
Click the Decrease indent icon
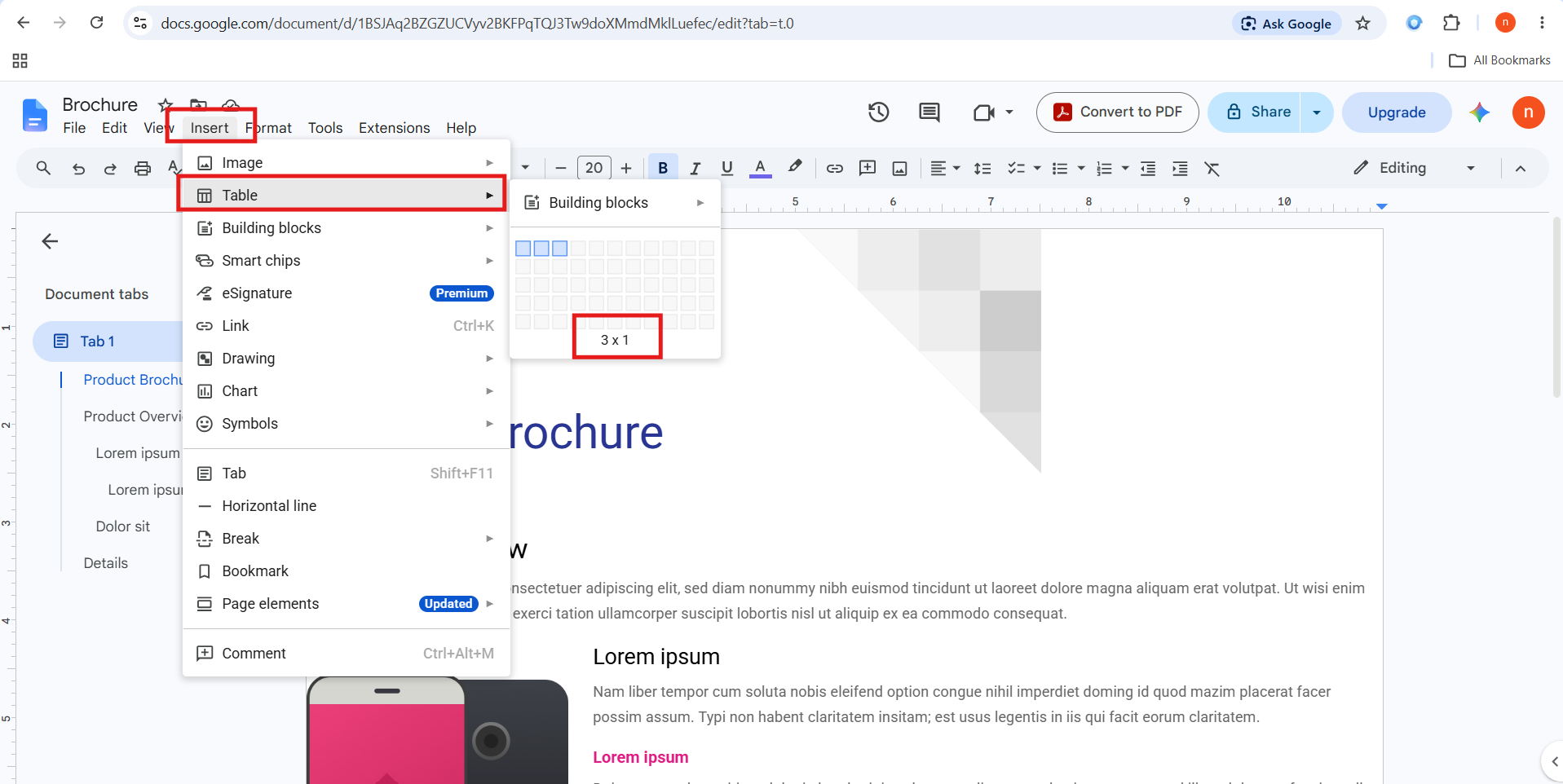(x=1148, y=168)
